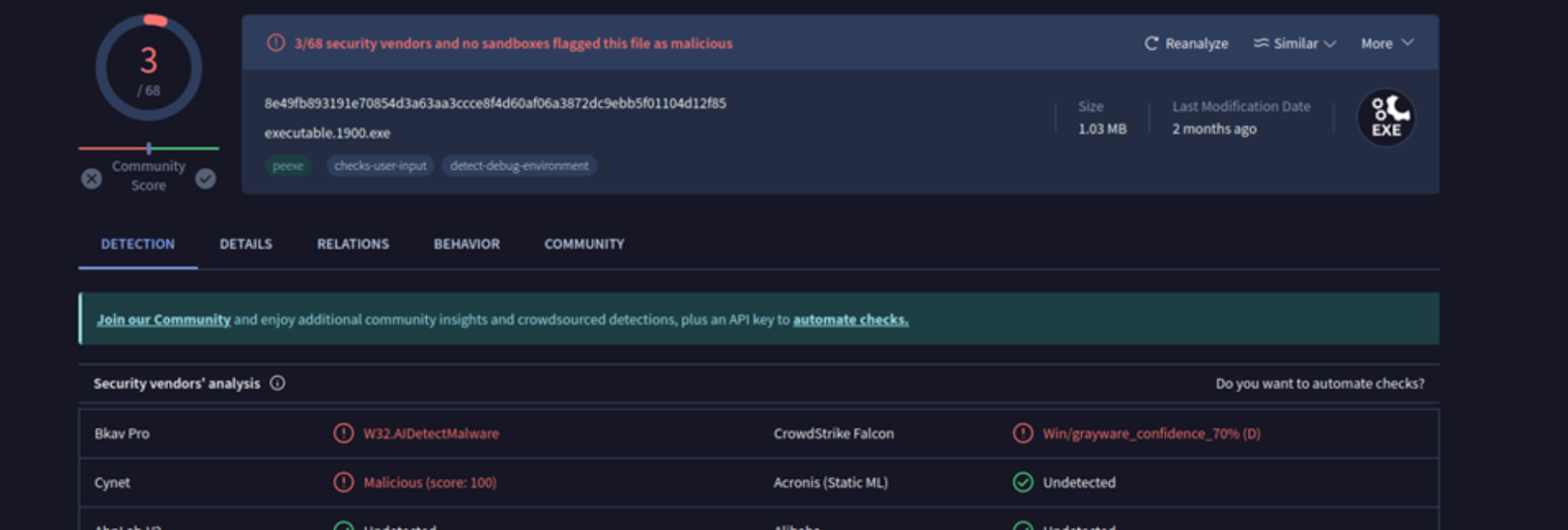Vote negative with community score X
Viewport: 1568px width, 530px height.
(x=91, y=178)
